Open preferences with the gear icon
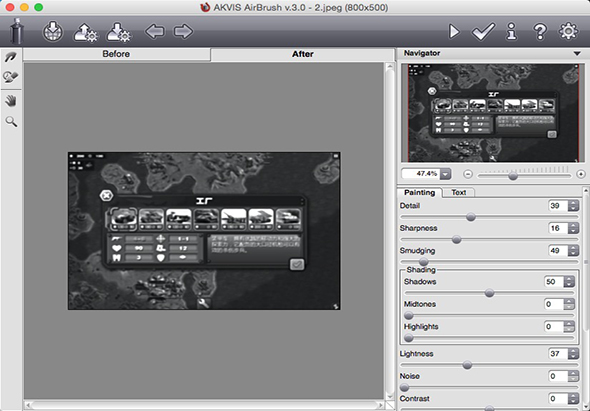The width and height of the screenshot is (590, 411). coord(568,31)
